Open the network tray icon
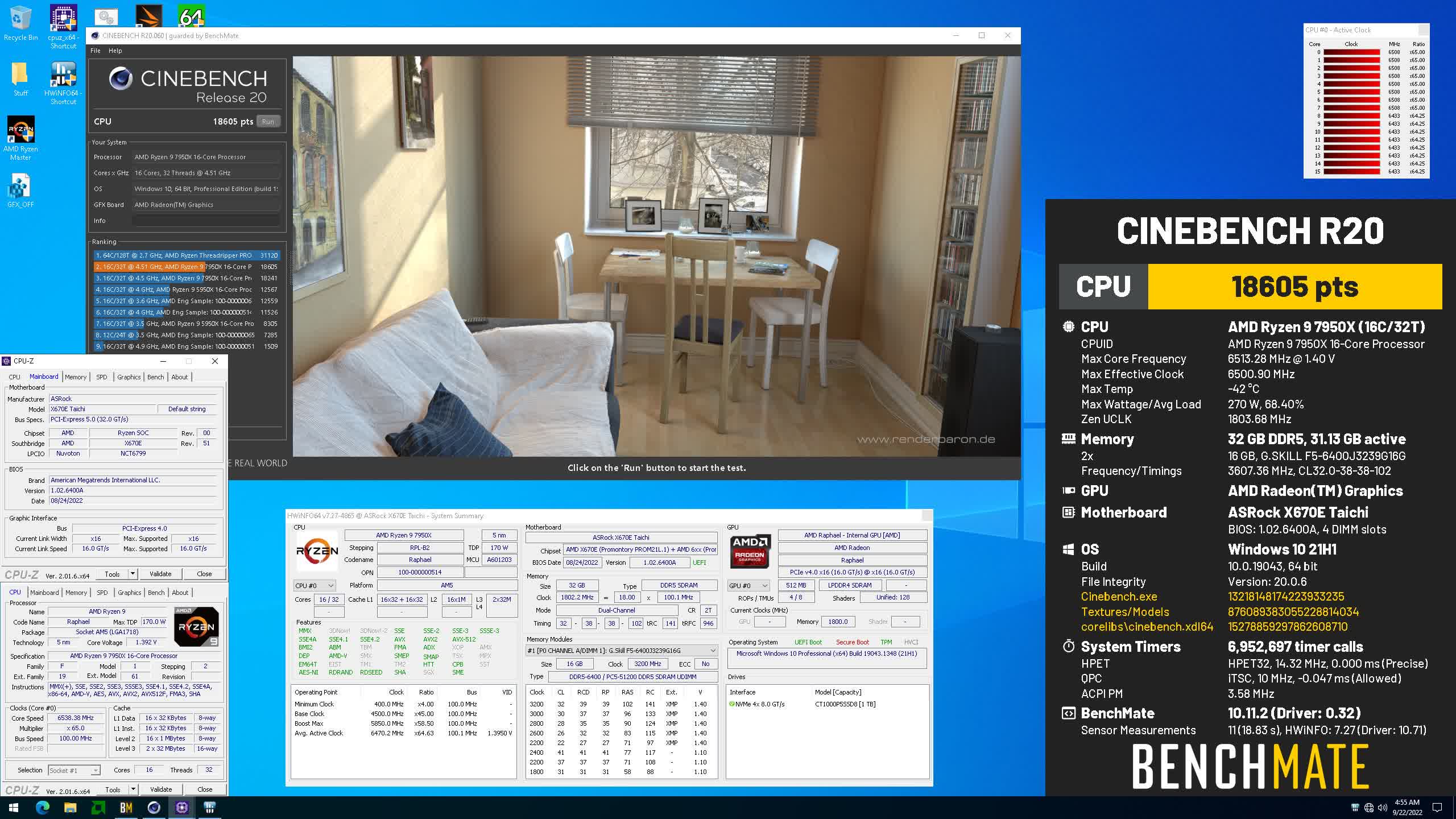This screenshot has width=1456, height=819. tap(1369, 808)
